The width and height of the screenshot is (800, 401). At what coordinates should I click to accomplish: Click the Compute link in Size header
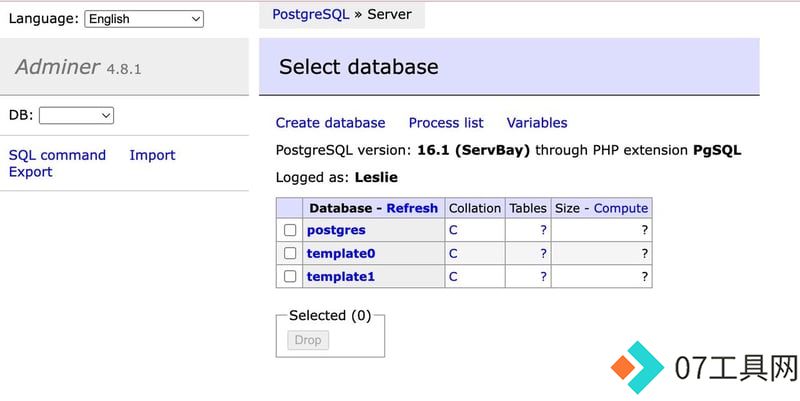[x=621, y=208]
